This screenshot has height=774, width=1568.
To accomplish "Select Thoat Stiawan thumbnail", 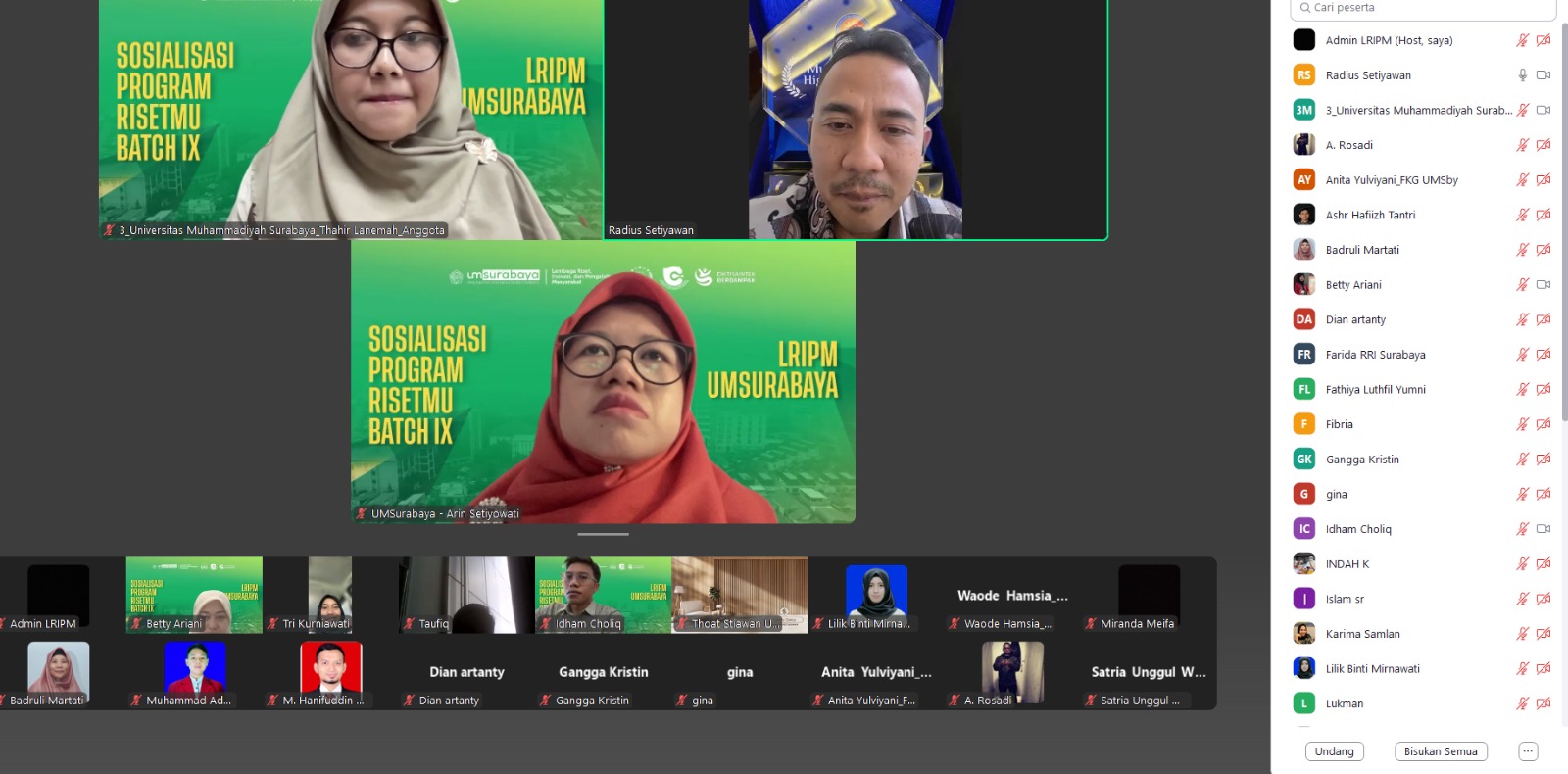I will tap(739, 595).
